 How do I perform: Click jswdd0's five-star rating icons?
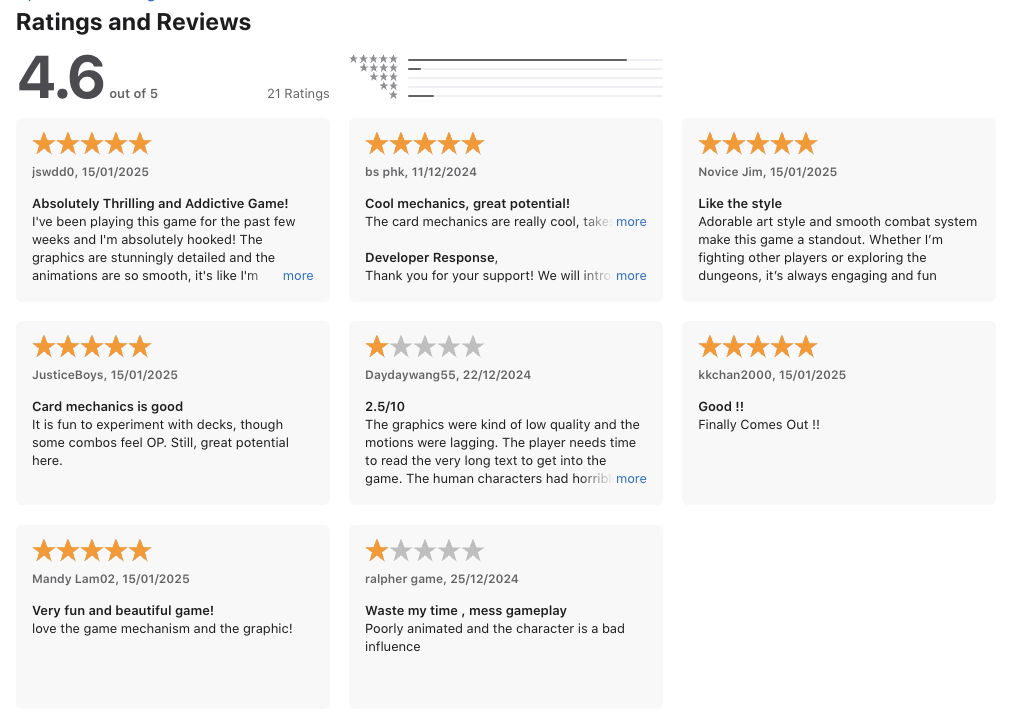coord(91,144)
